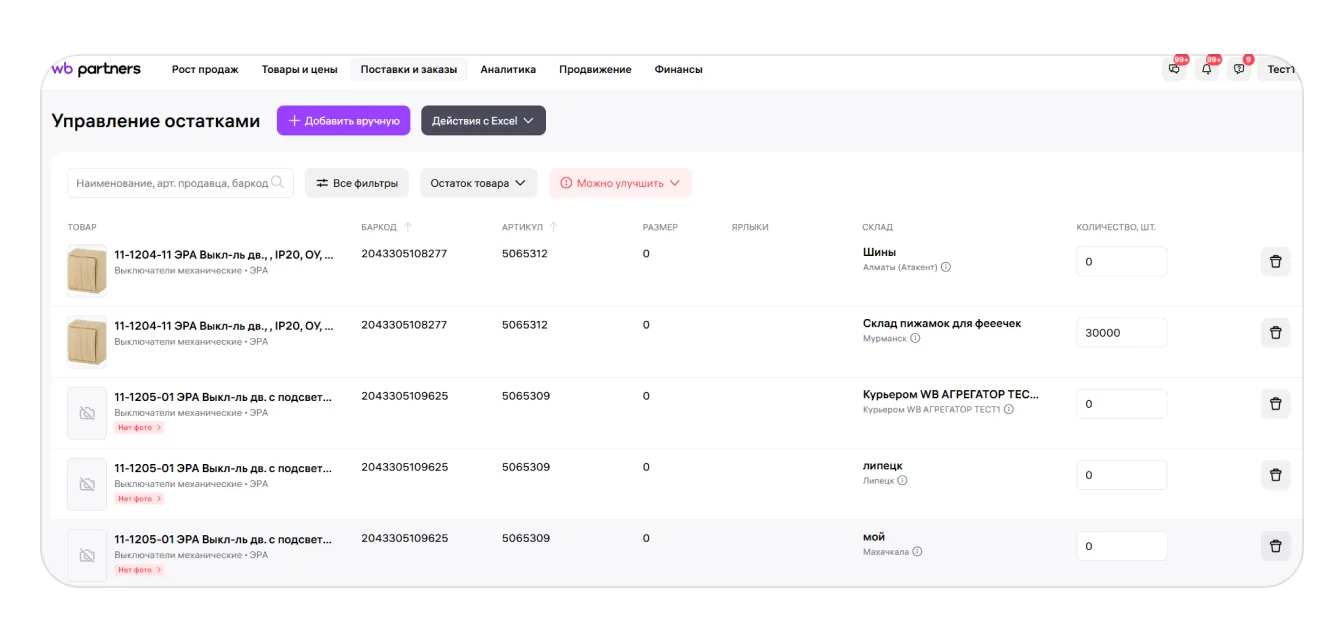The image size is (1344, 642).
Task: Open the Остаток товара dropdown
Action: [478, 183]
